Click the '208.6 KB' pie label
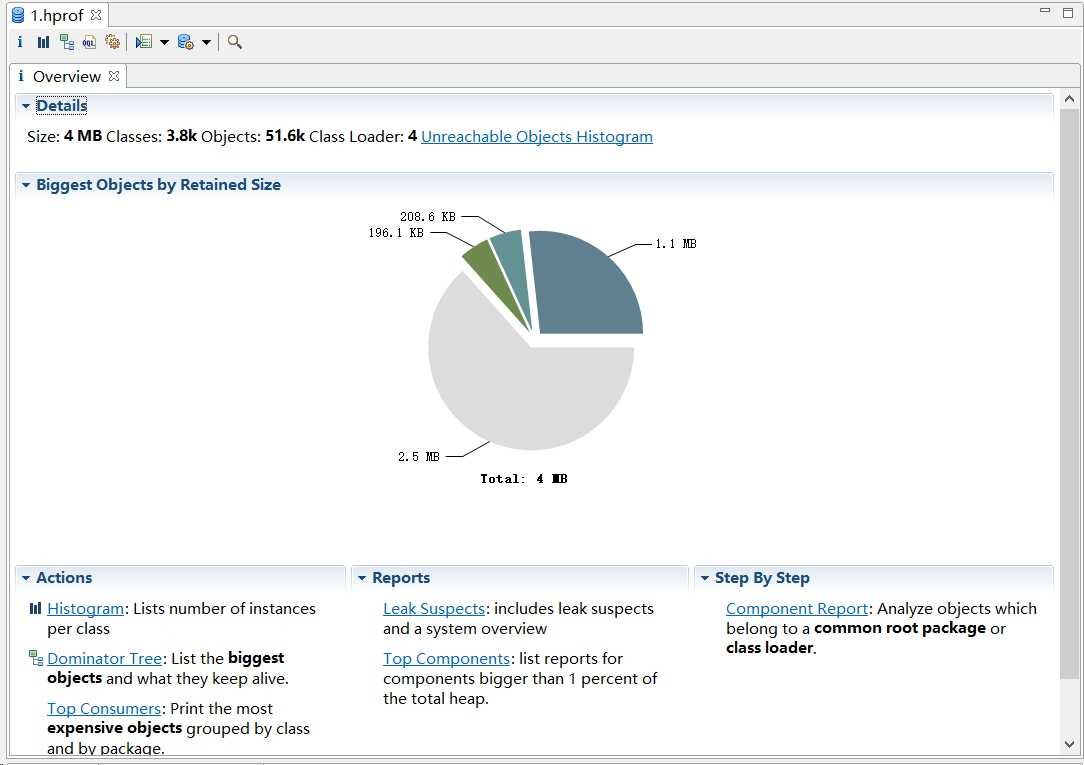 (x=428, y=217)
